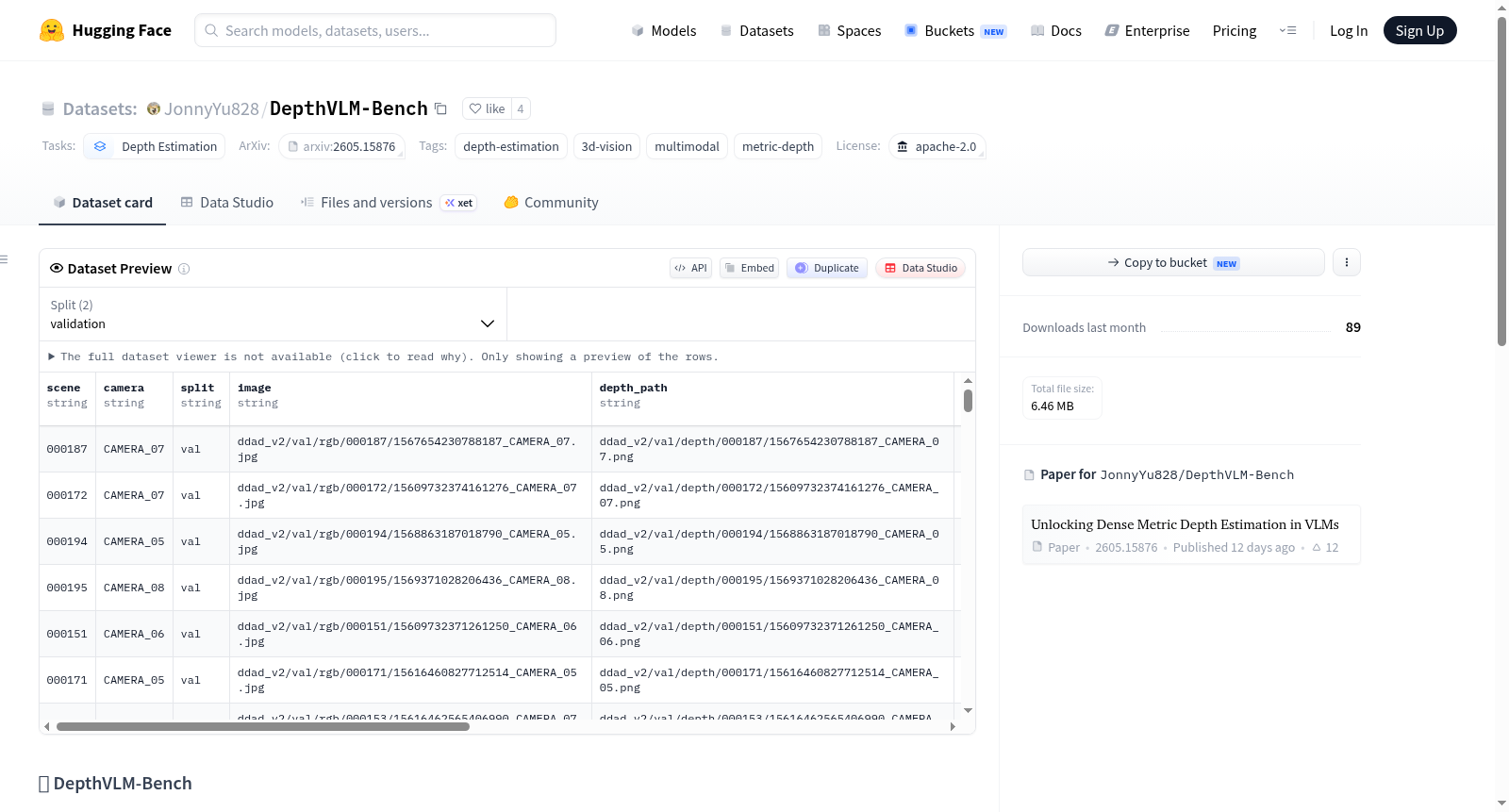Open the arxiv:2605.15876 tag

[x=341, y=146]
